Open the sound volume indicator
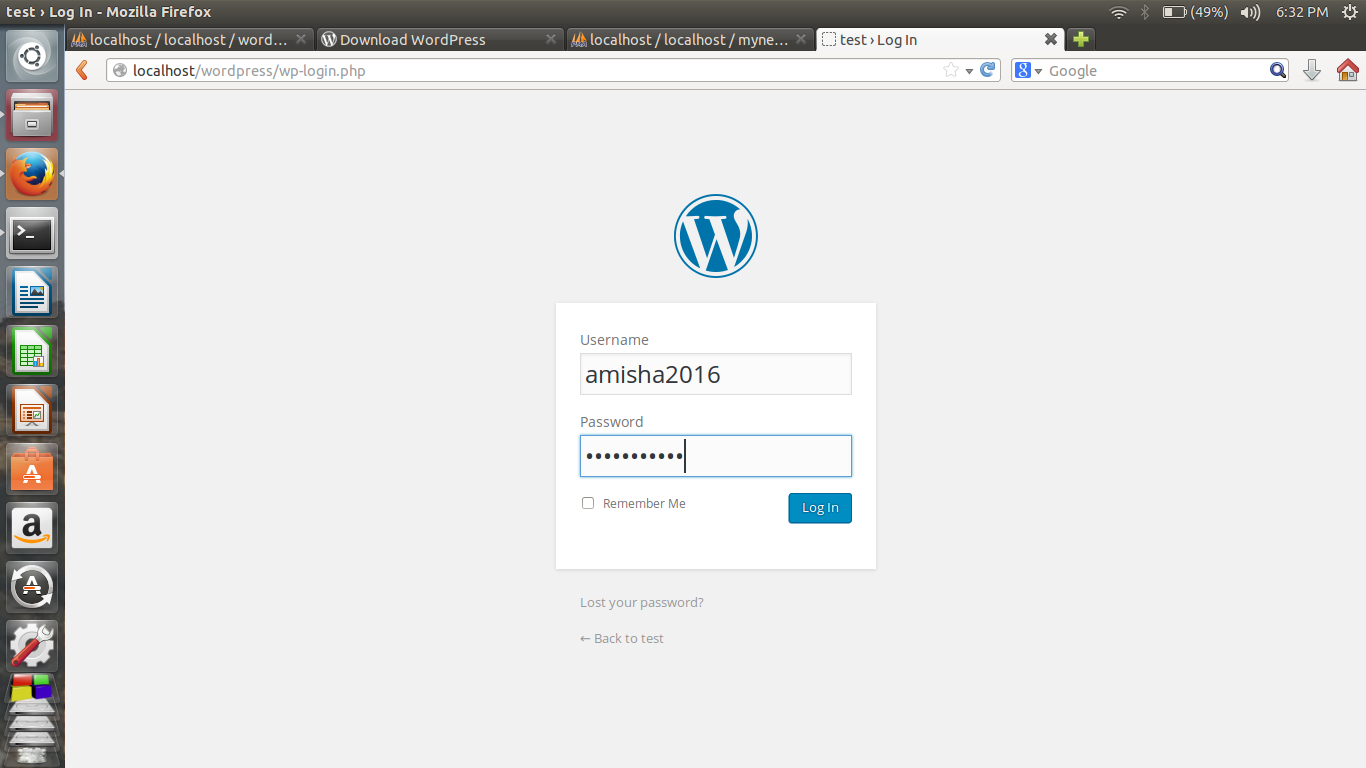This screenshot has height=768, width=1366. point(1250,12)
